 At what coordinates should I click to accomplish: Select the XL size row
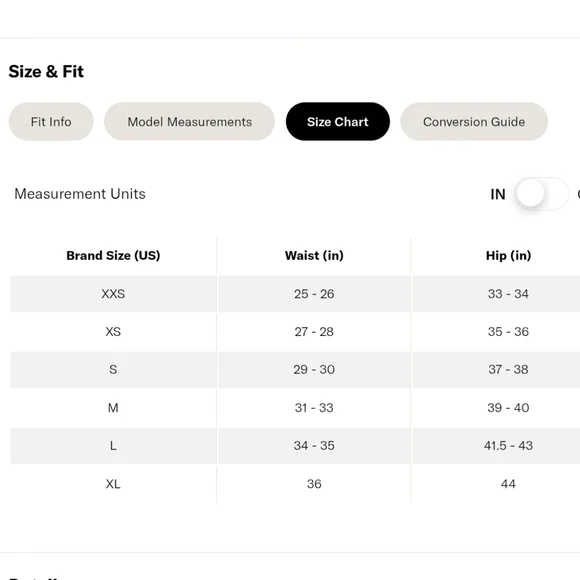295,484
